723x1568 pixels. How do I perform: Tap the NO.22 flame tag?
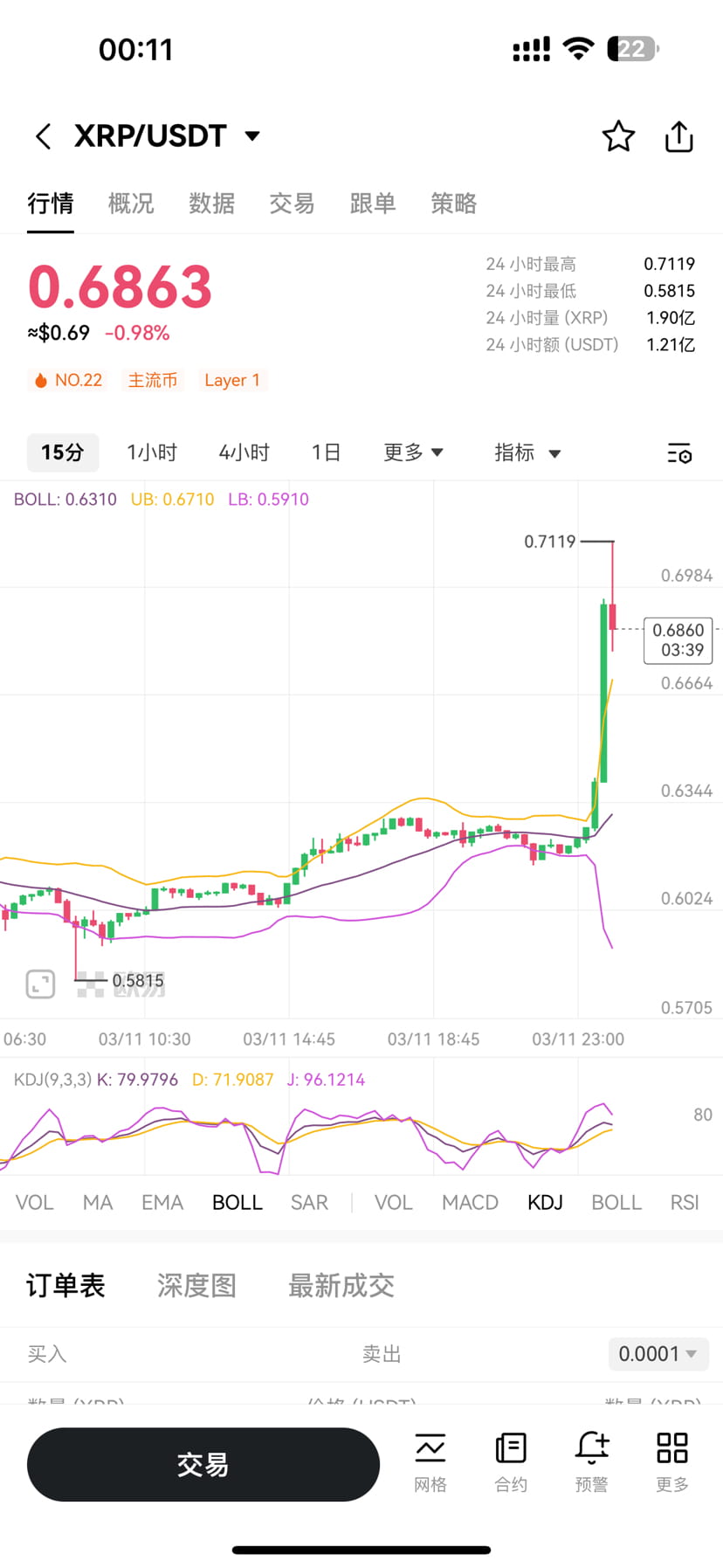click(x=68, y=380)
